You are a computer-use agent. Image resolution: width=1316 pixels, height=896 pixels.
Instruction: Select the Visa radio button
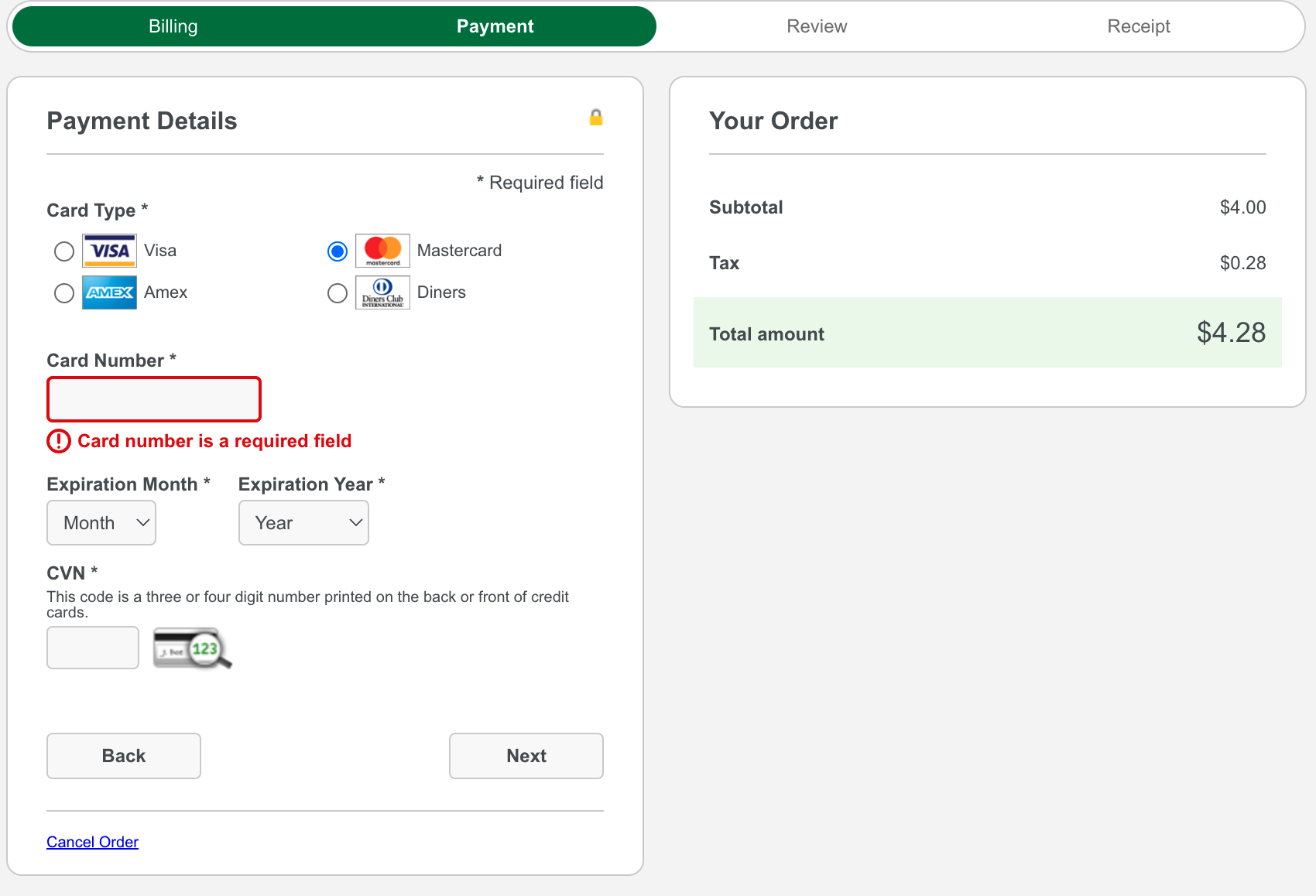click(x=64, y=251)
